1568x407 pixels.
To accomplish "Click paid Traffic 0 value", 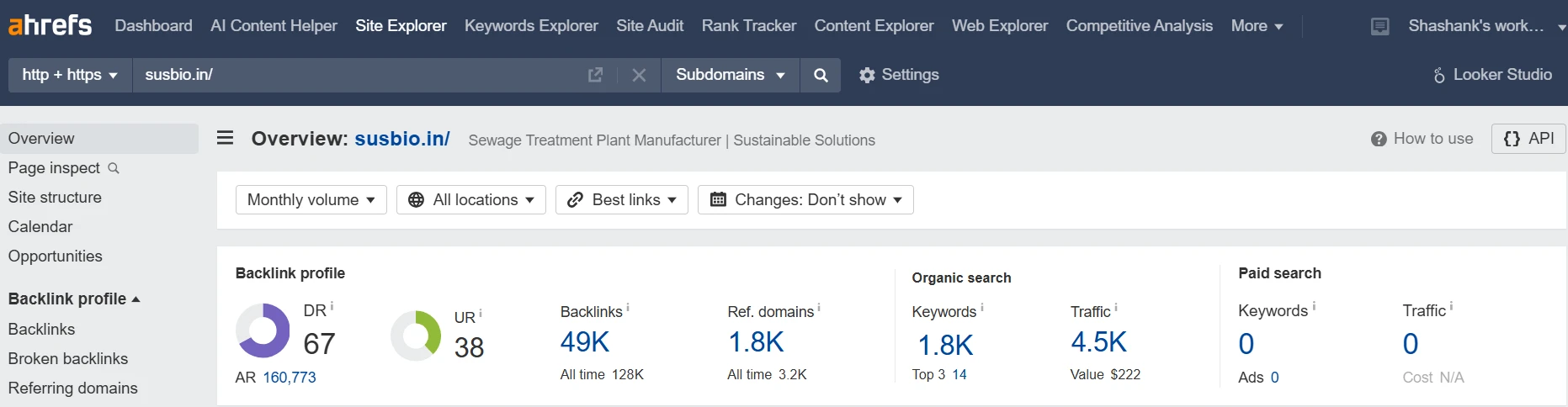I will 1411,344.
